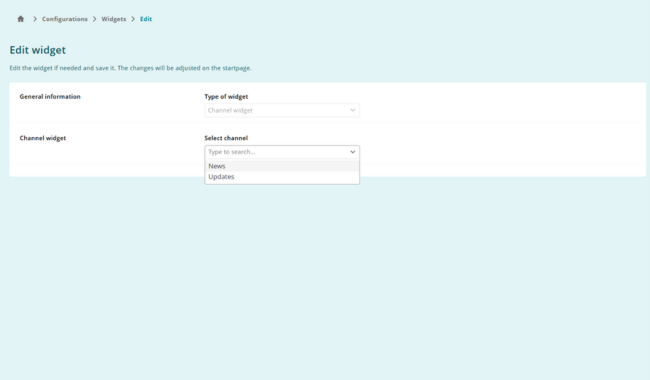Click the Edit widget page heading

tap(38, 50)
